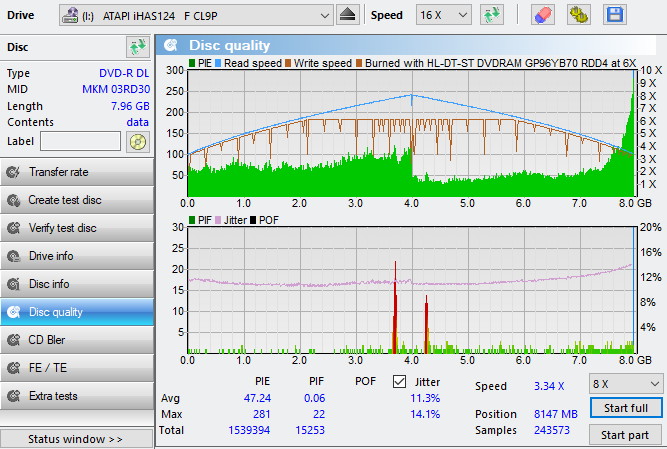Screen dimensions: 667x449
Task: Click the refresh speed icon next to 16 X
Action: coord(491,15)
